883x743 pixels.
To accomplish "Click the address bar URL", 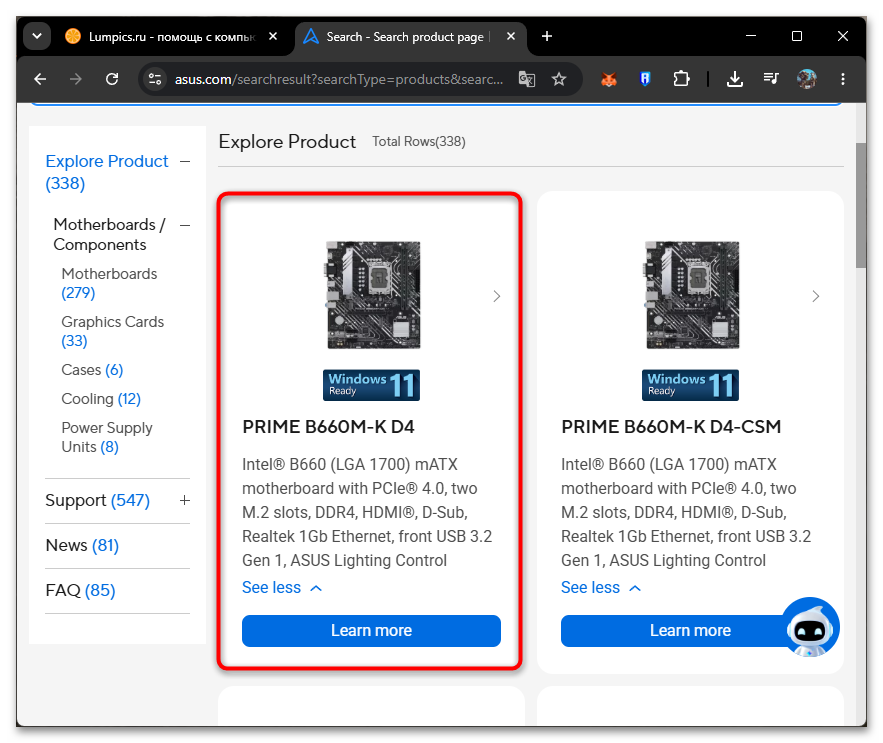I will [x=339, y=79].
